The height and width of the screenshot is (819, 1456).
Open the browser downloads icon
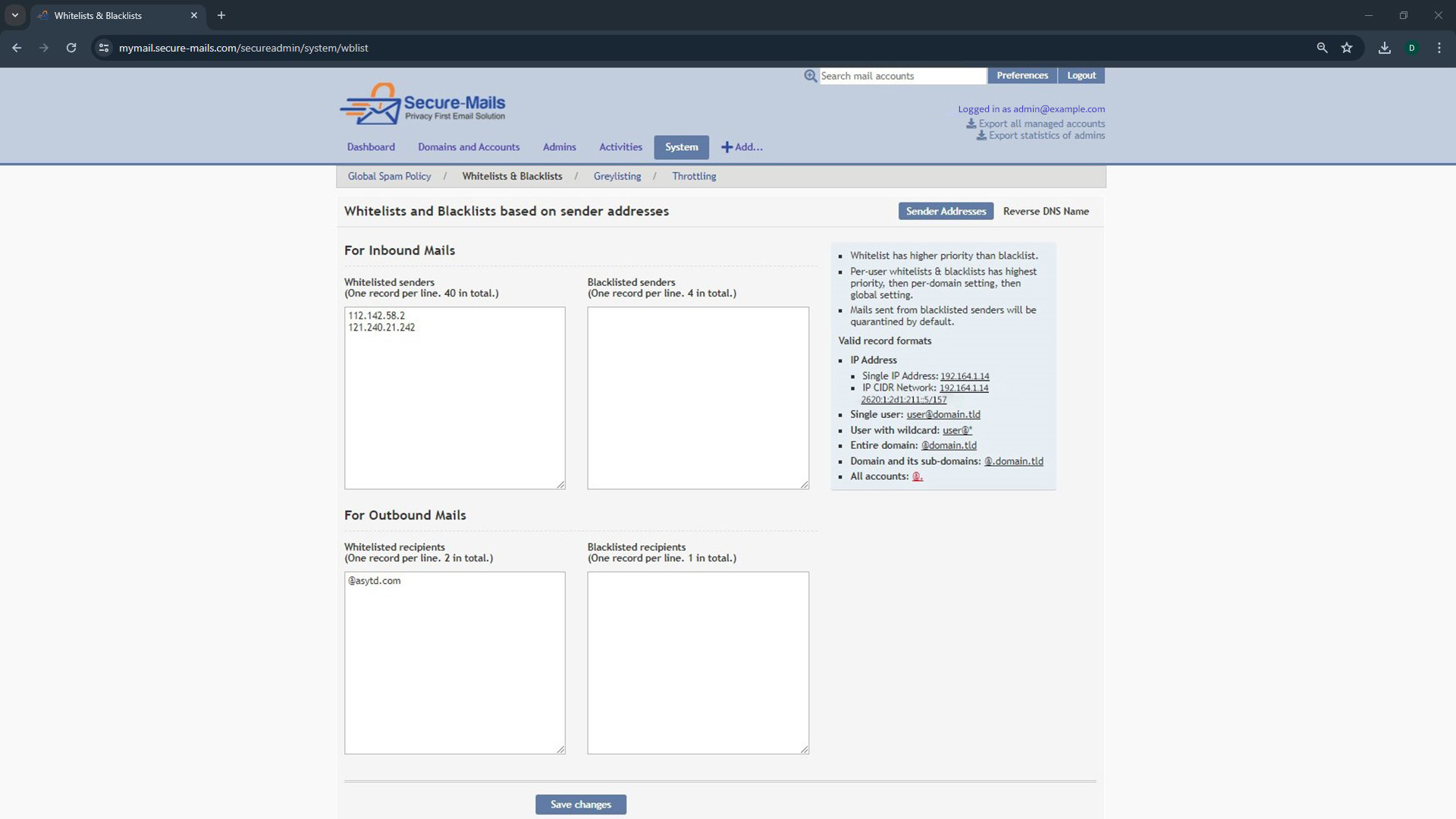[1385, 48]
